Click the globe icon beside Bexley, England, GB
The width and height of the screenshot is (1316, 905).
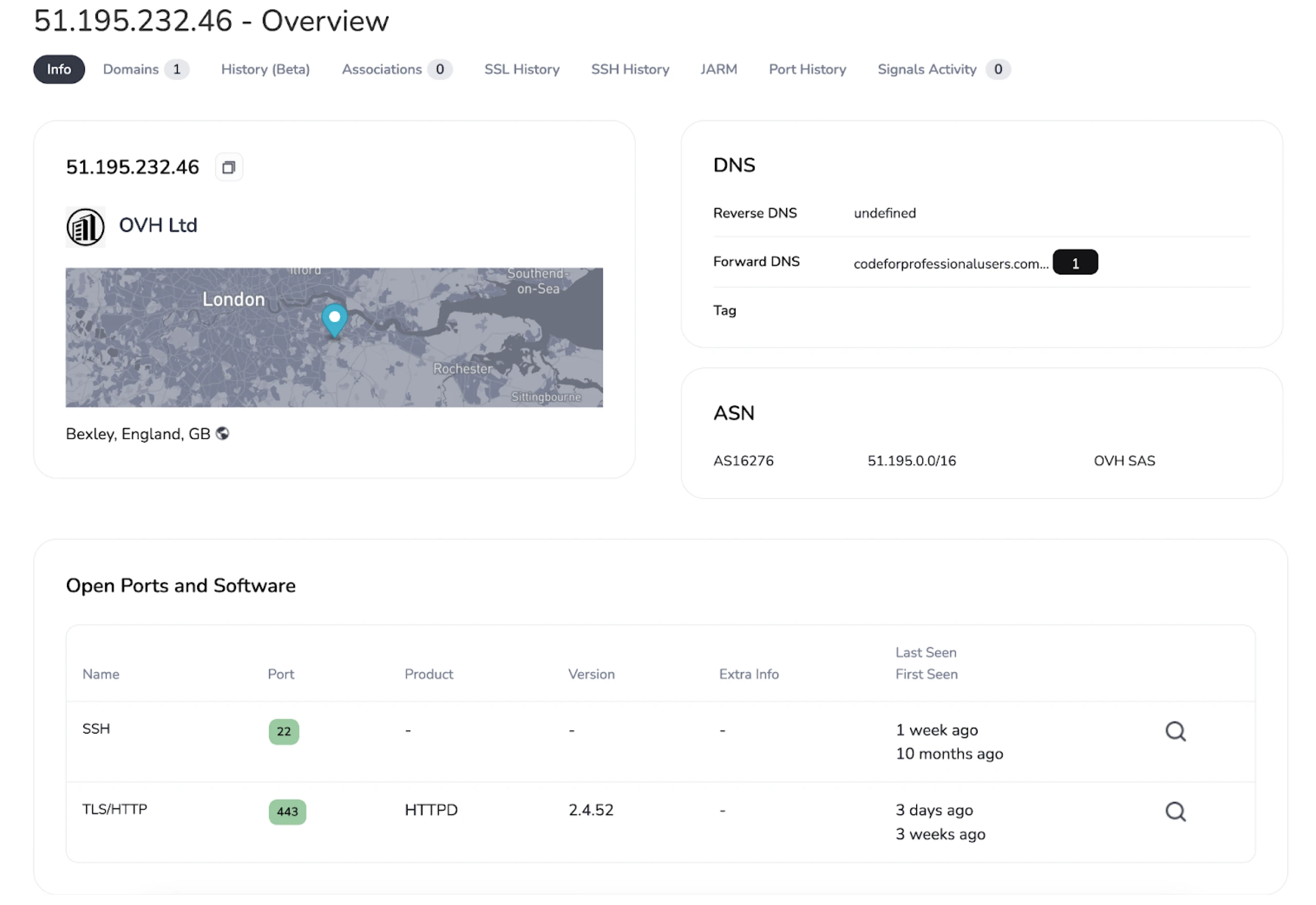223,434
